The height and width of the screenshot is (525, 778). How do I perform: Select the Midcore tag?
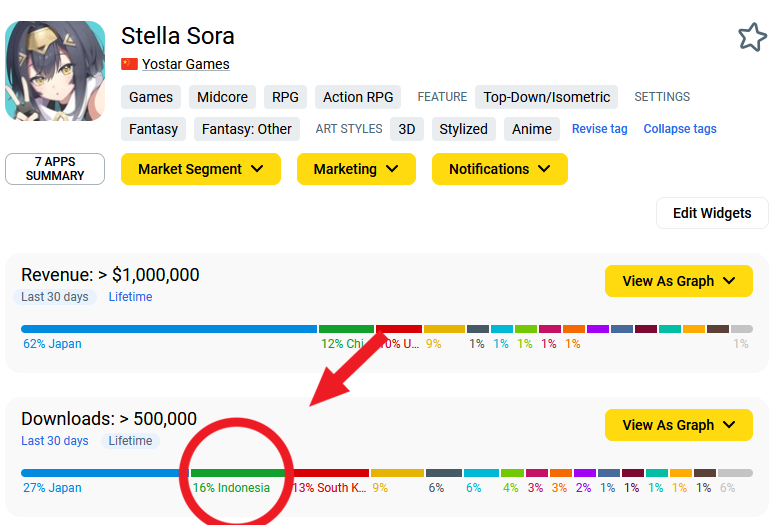pyautogui.click(x=222, y=97)
